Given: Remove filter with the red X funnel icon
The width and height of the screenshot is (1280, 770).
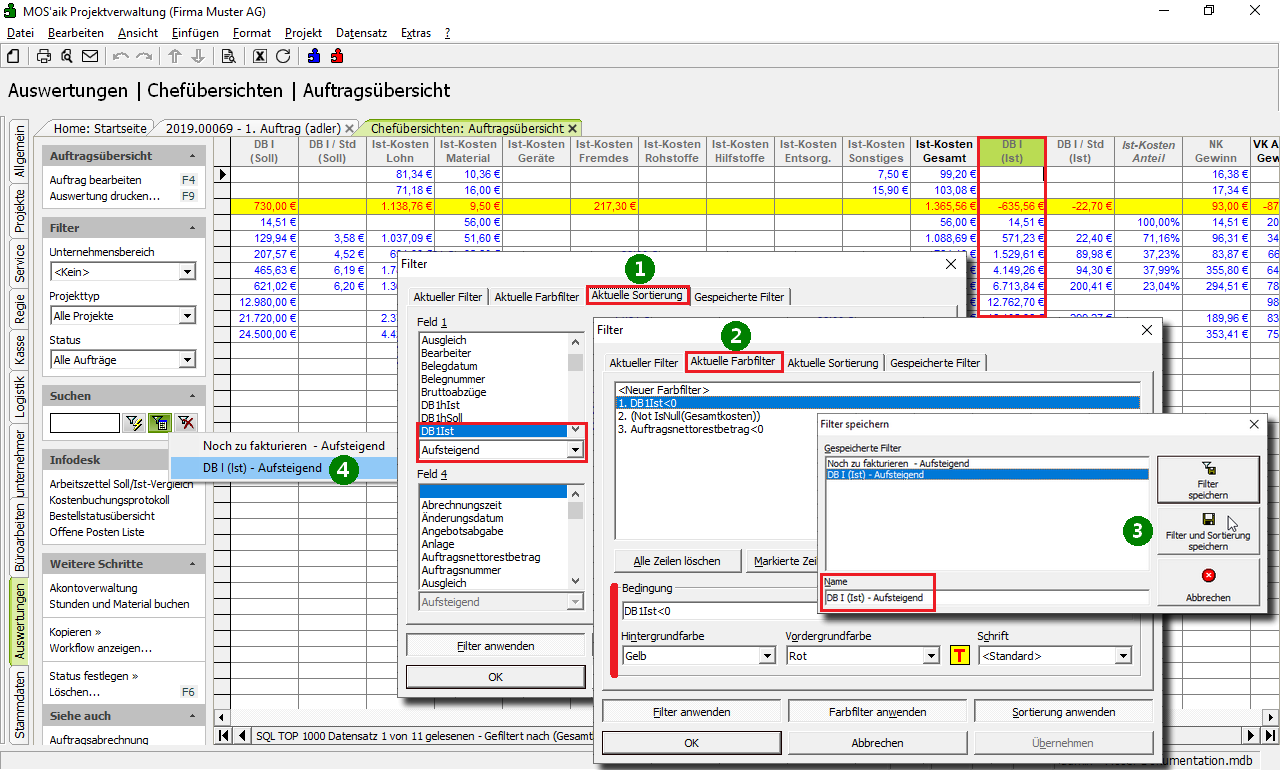Looking at the screenshot, I should tap(185, 423).
